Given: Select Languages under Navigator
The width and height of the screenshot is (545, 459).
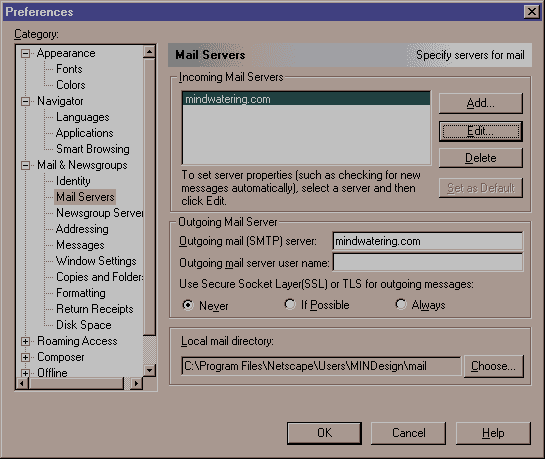Looking at the screenshot, I should click(x=83, y=117).
